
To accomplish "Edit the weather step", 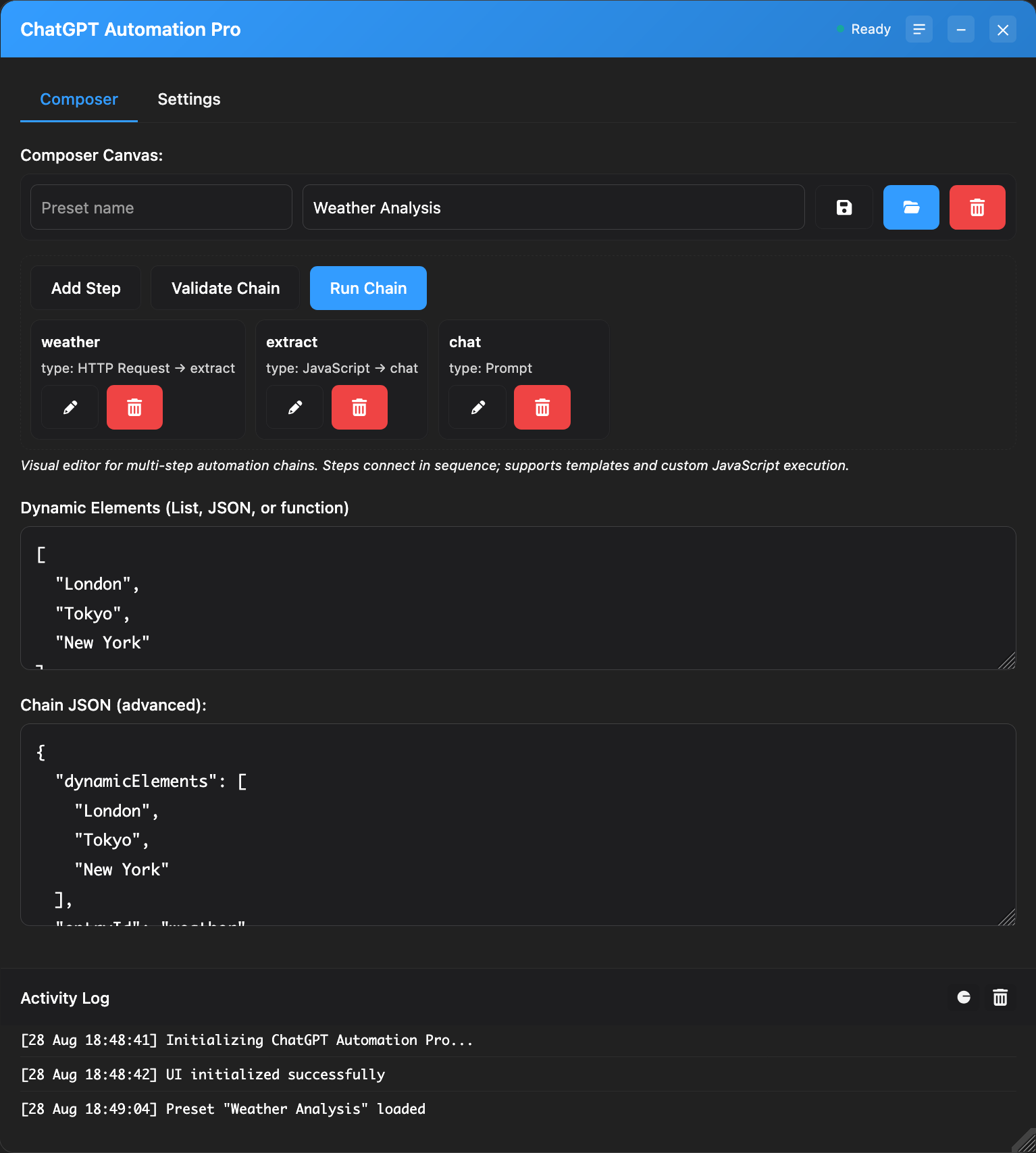I will coord(70,407).
